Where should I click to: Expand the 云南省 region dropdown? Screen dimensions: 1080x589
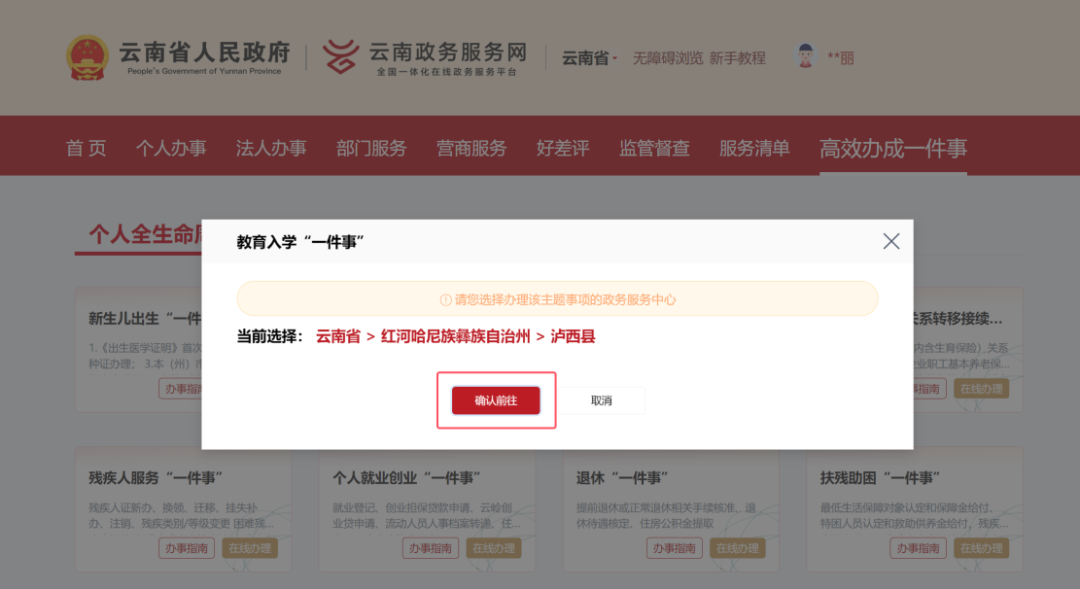coord(590,58)
